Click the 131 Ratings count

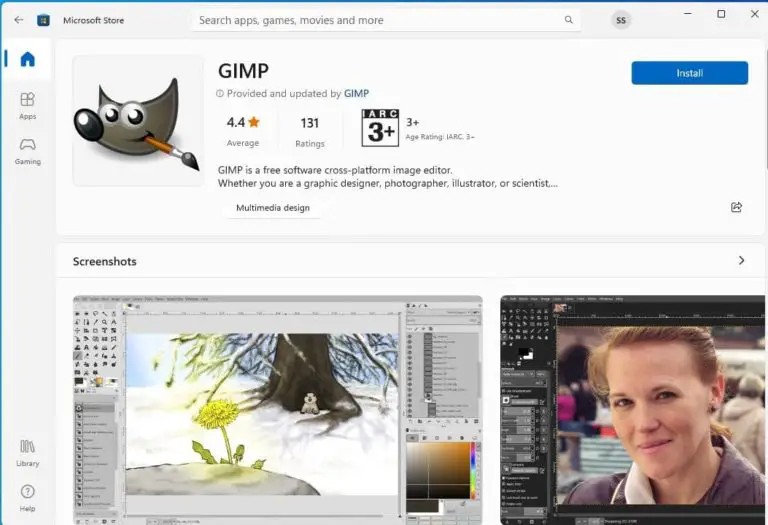(x=310, y=129)
